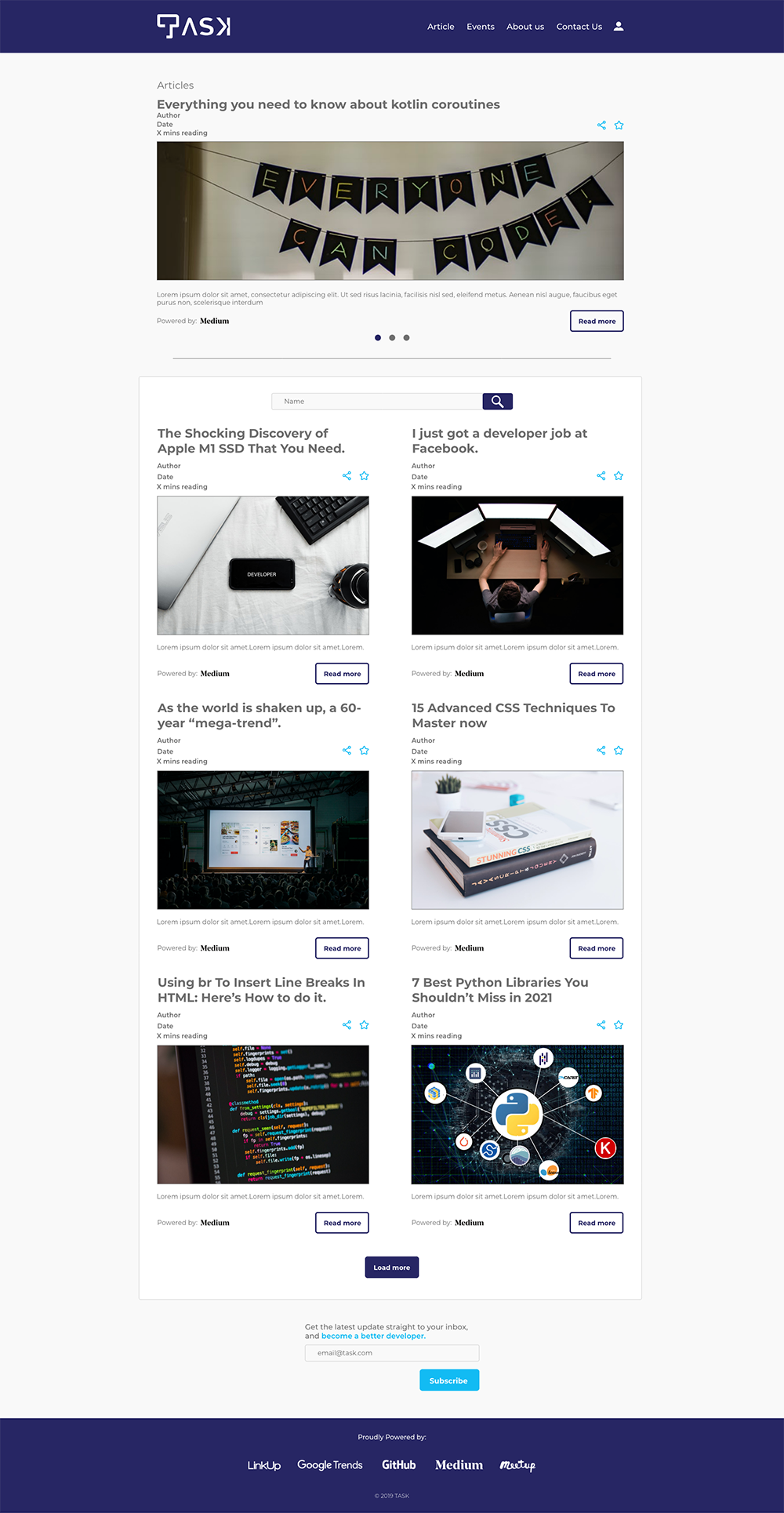This screenshot has height=1513, width=784.
Task: Open the Python libraries article thumbnail
Action: click(x=517, y=1115)
